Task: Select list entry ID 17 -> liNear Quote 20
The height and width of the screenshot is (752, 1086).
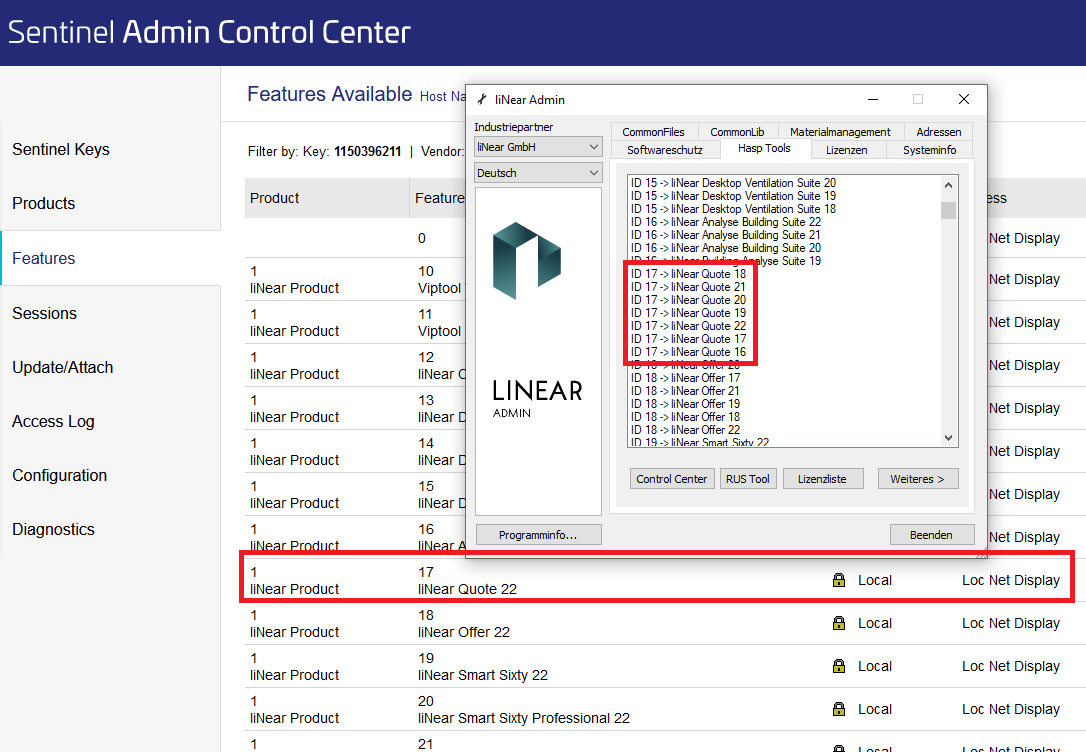Action: [x=688, y=301]
